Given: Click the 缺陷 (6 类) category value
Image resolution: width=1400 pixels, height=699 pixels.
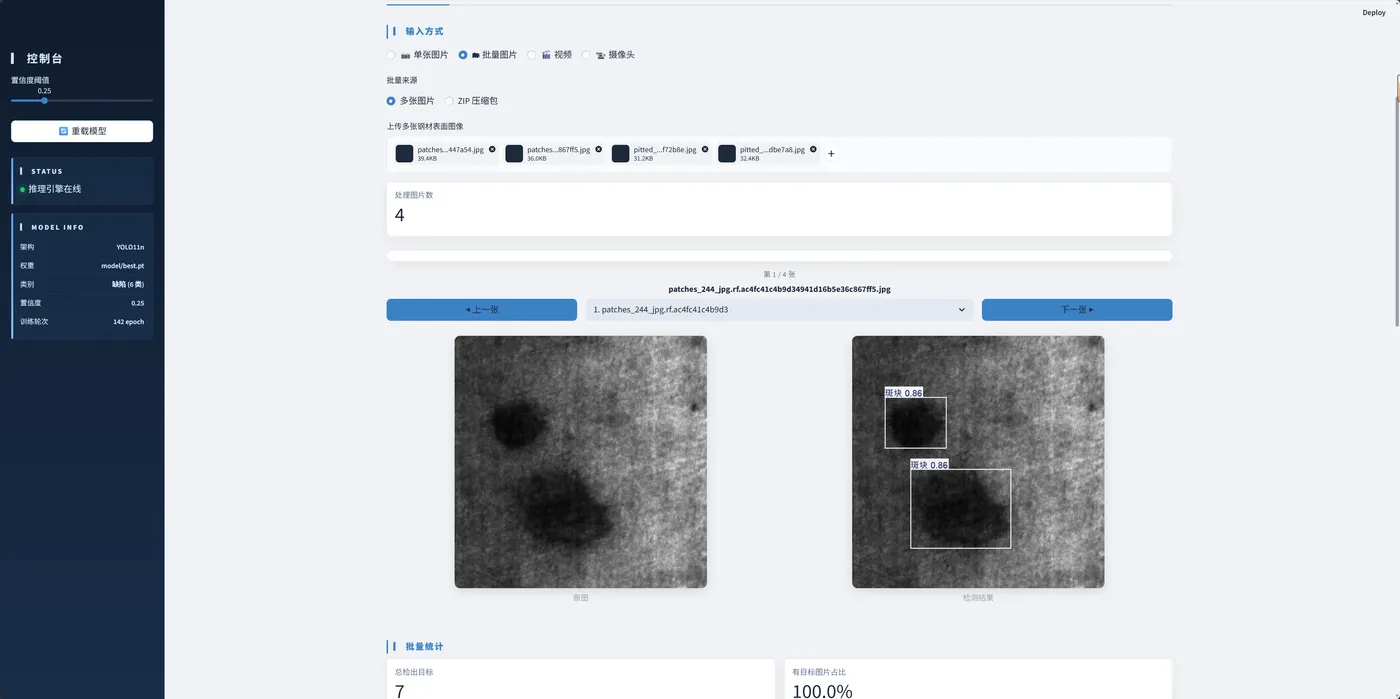Looking at the screenshot, I should click(128, 284).
